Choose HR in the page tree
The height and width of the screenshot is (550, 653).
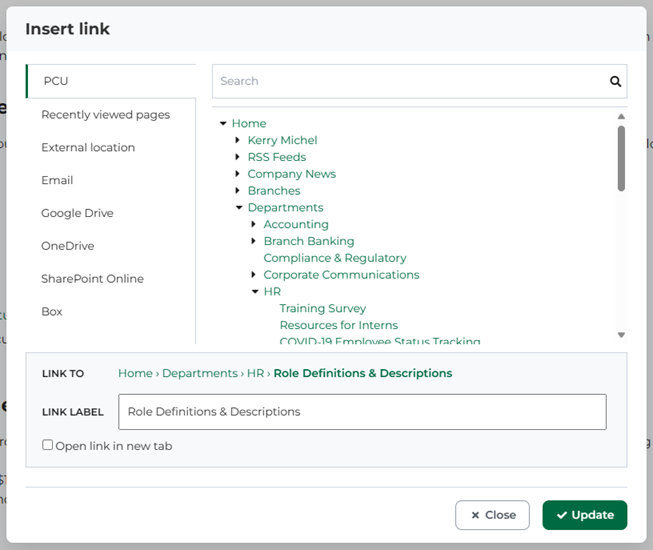tap(272, 291)
